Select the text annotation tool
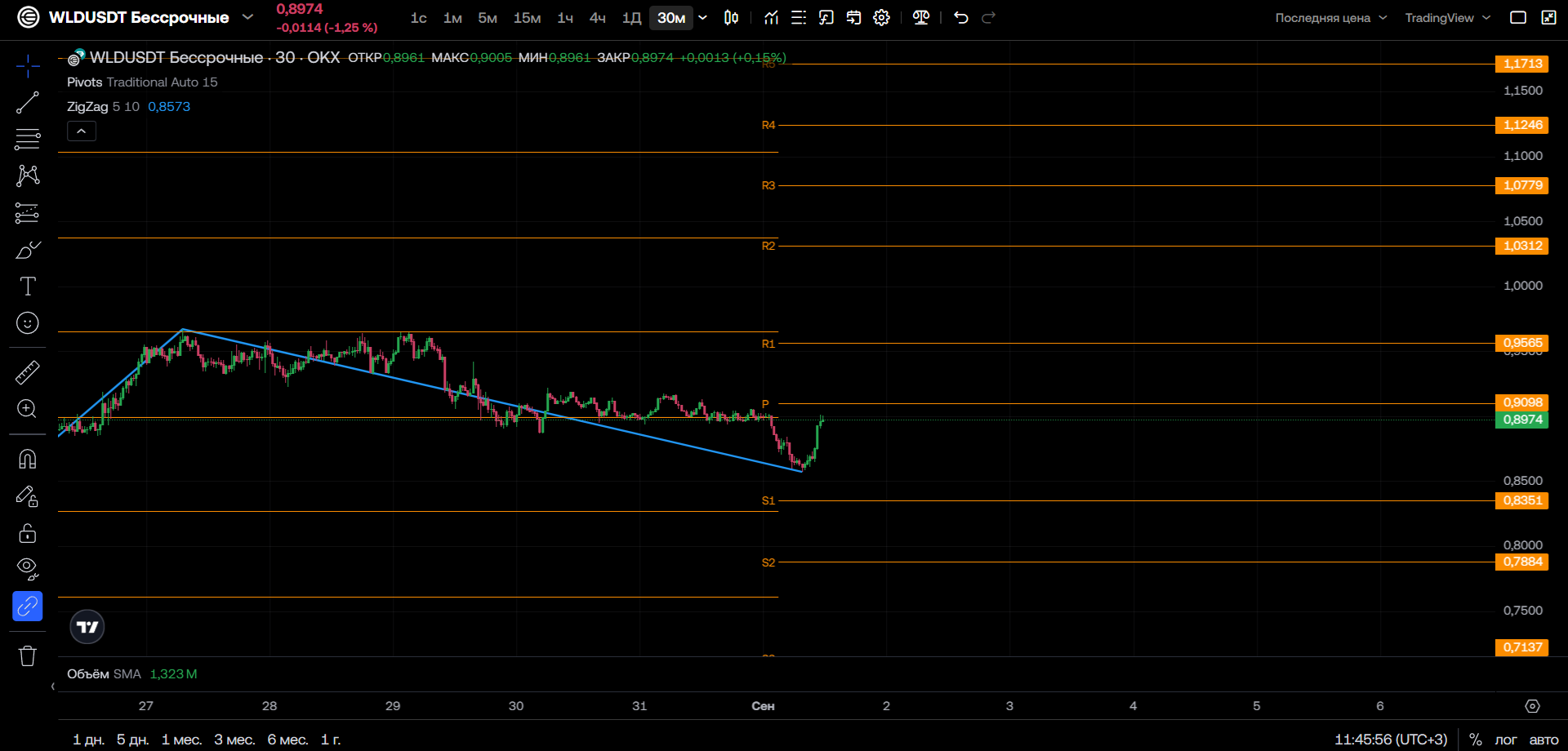 pyautogui.click(x=28, y=286)
